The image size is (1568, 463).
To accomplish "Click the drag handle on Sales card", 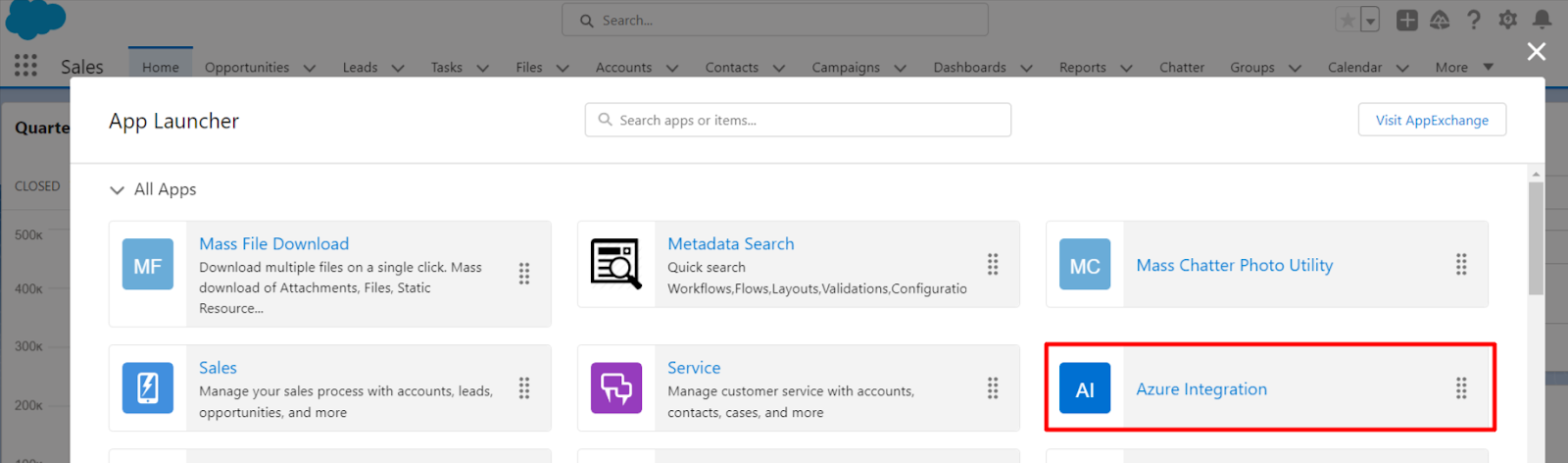I will pos(524,388).
